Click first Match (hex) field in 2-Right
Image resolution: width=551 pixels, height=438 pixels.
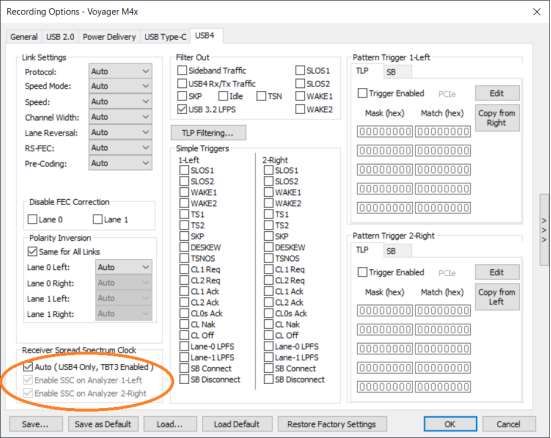pyautogui.click(x=442, y=311)
